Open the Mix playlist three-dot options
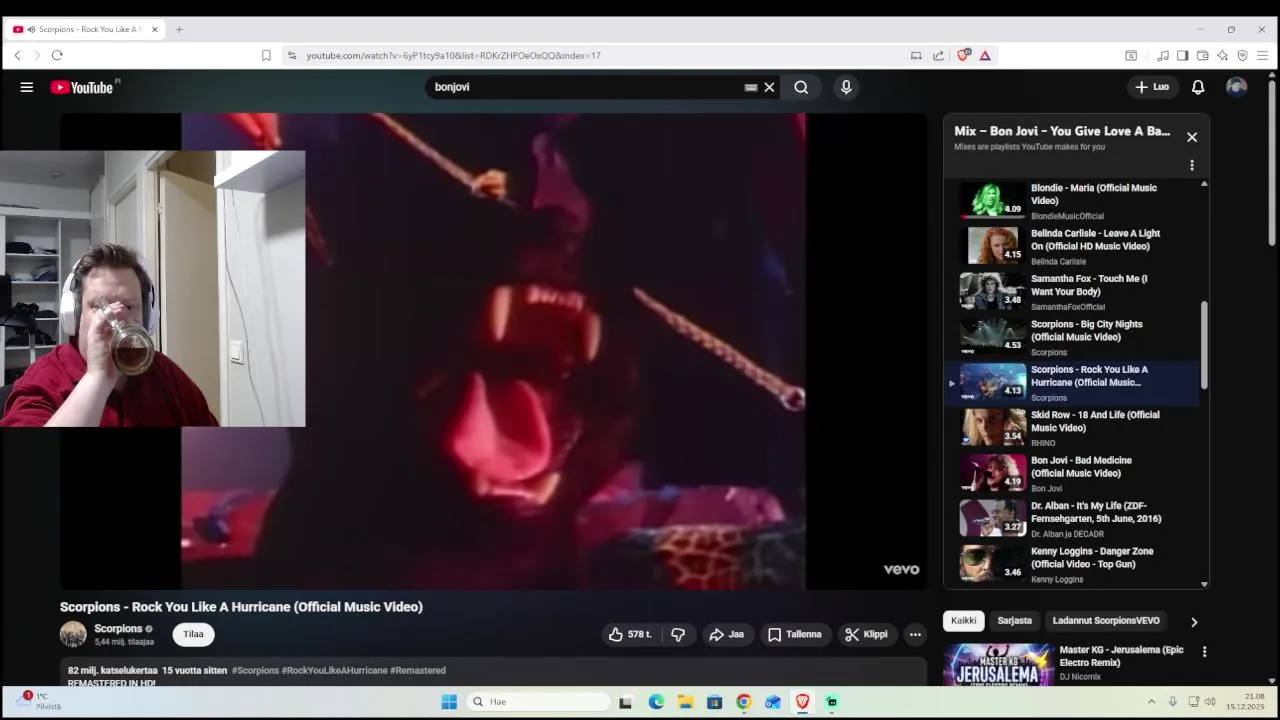 1192,165
